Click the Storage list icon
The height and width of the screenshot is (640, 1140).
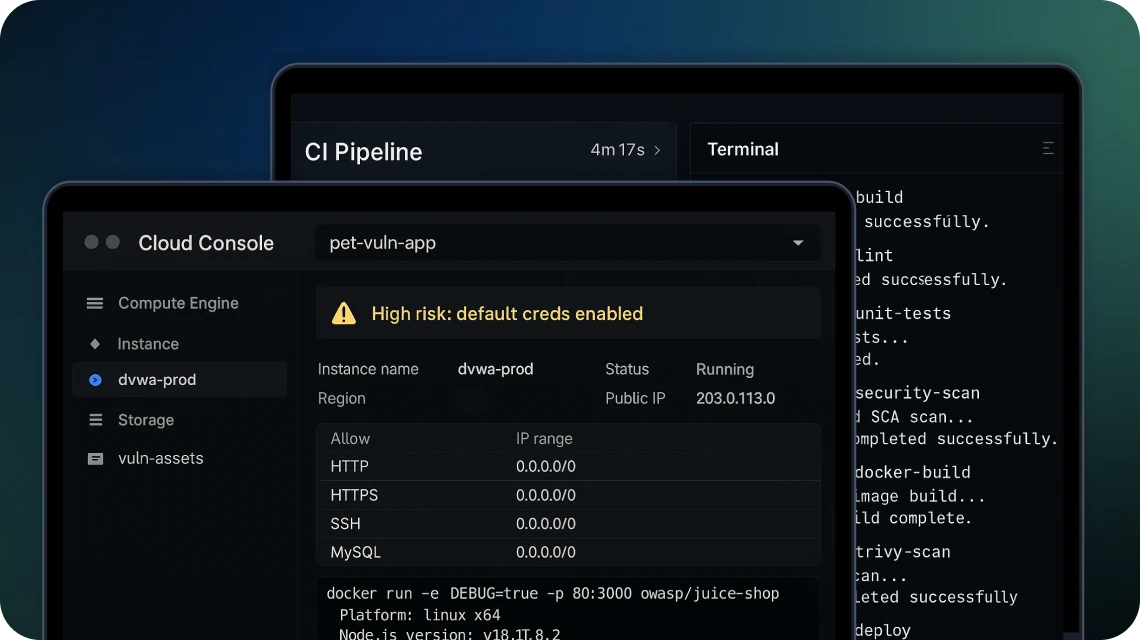click(x=95, y=420)
